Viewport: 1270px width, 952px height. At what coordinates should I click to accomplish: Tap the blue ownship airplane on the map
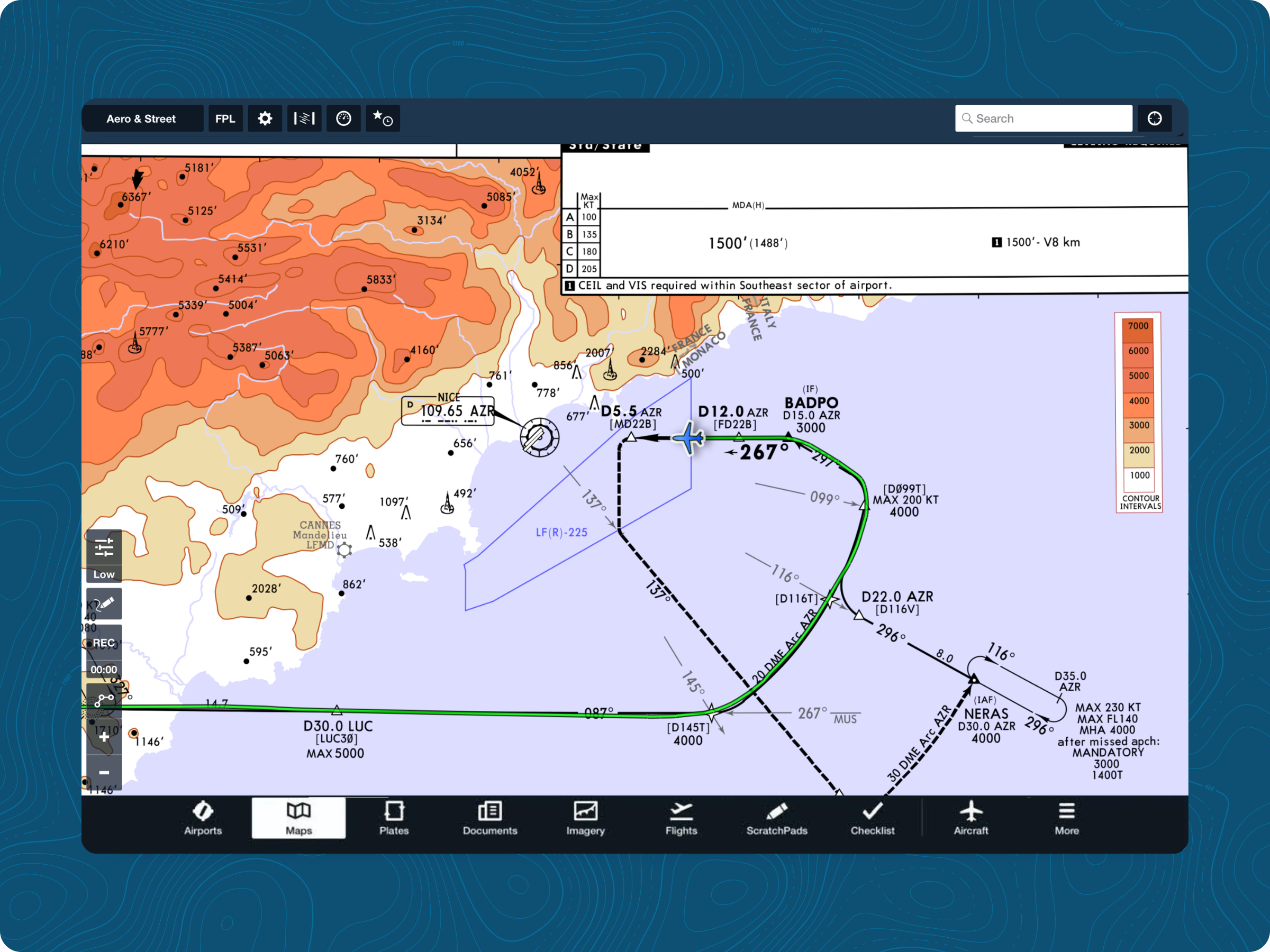[x=688, y=438]
